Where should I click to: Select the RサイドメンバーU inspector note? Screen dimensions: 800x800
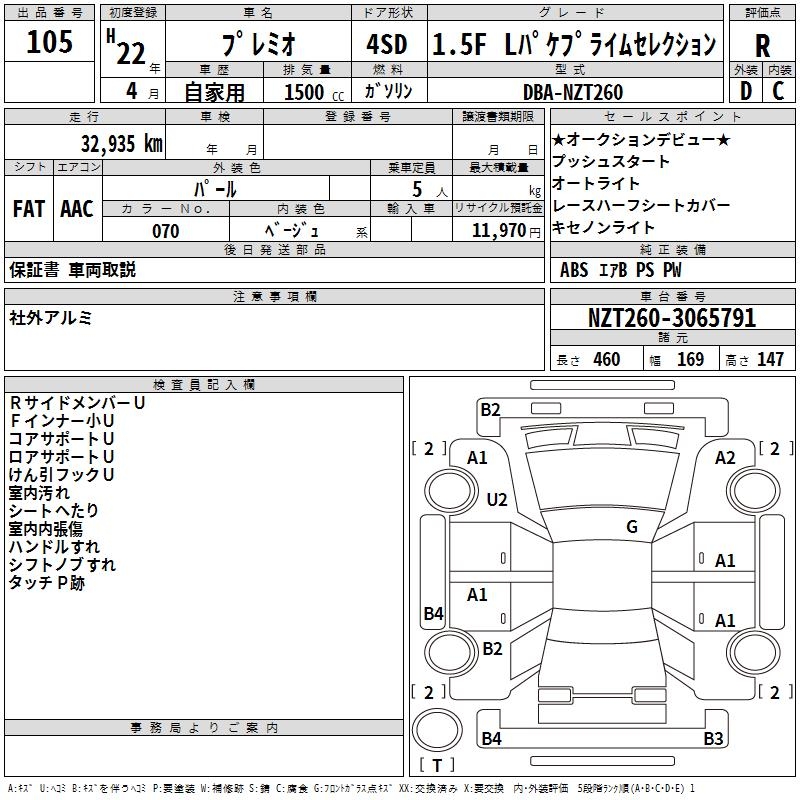pos(77,403)
